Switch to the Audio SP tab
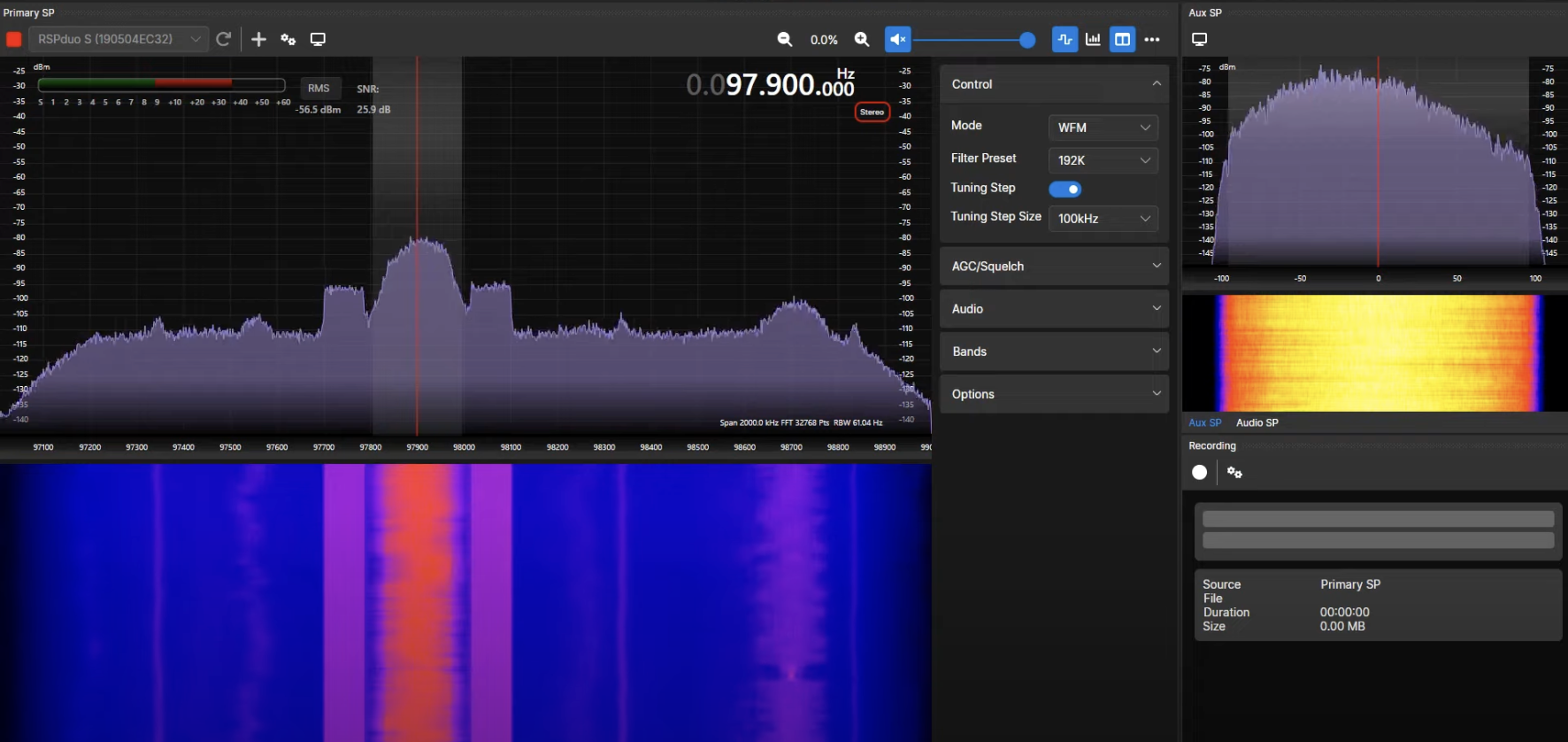 click(x=1257, y=422)
